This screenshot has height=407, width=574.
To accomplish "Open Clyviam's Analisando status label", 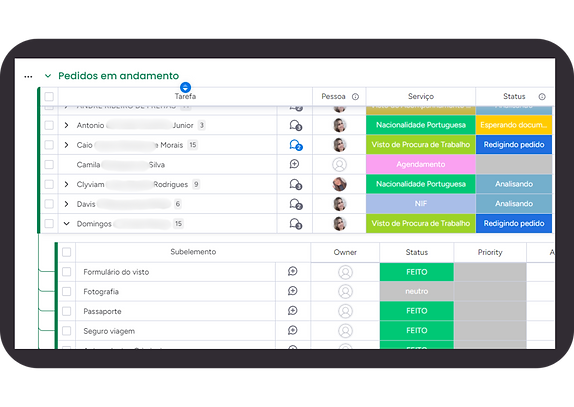I will pos(514,184).
